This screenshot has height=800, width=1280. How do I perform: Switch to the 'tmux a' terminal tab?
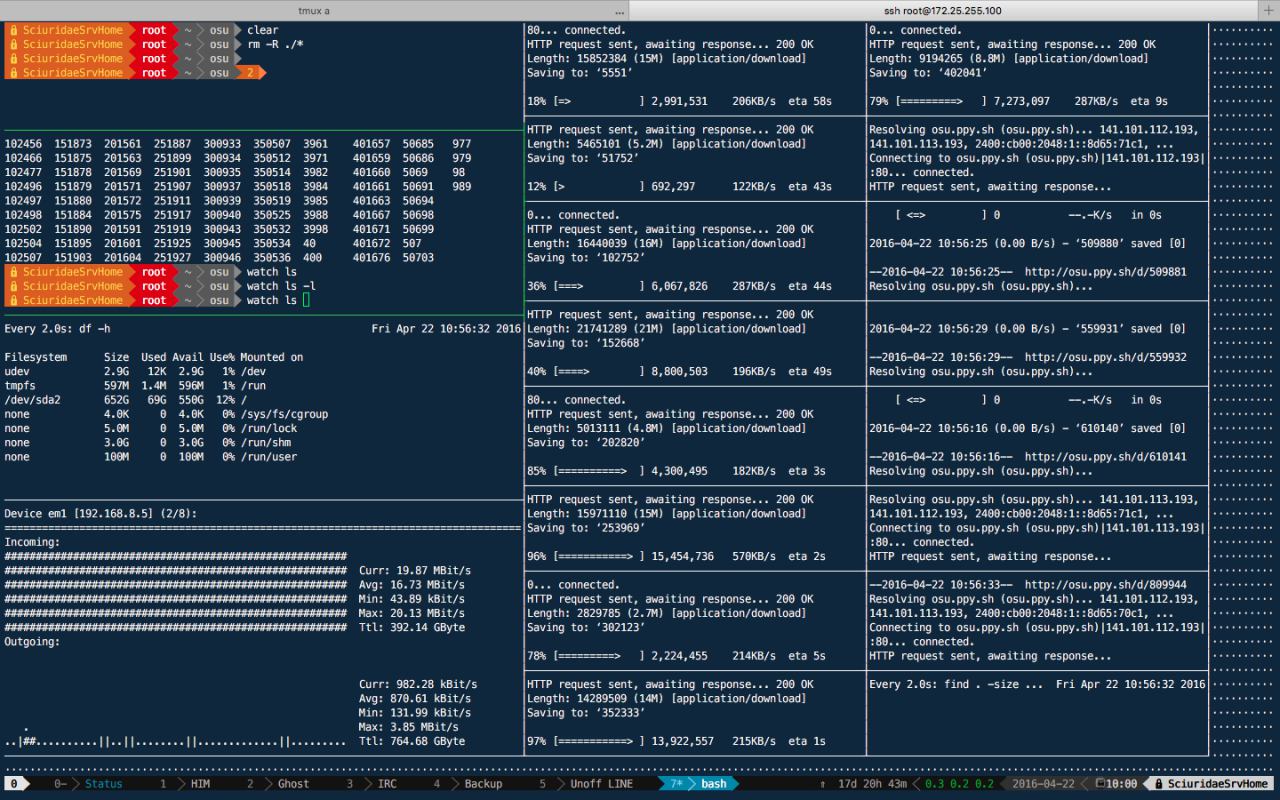pos(314,10)
